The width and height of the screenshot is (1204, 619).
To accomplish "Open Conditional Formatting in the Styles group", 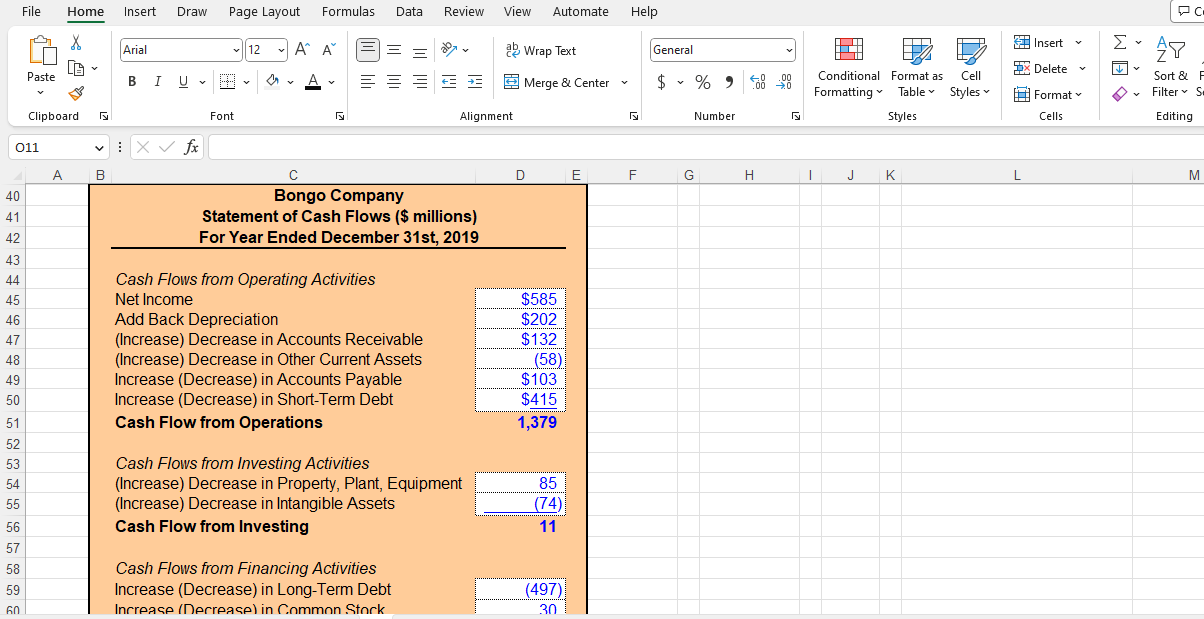I will [848, 68].
